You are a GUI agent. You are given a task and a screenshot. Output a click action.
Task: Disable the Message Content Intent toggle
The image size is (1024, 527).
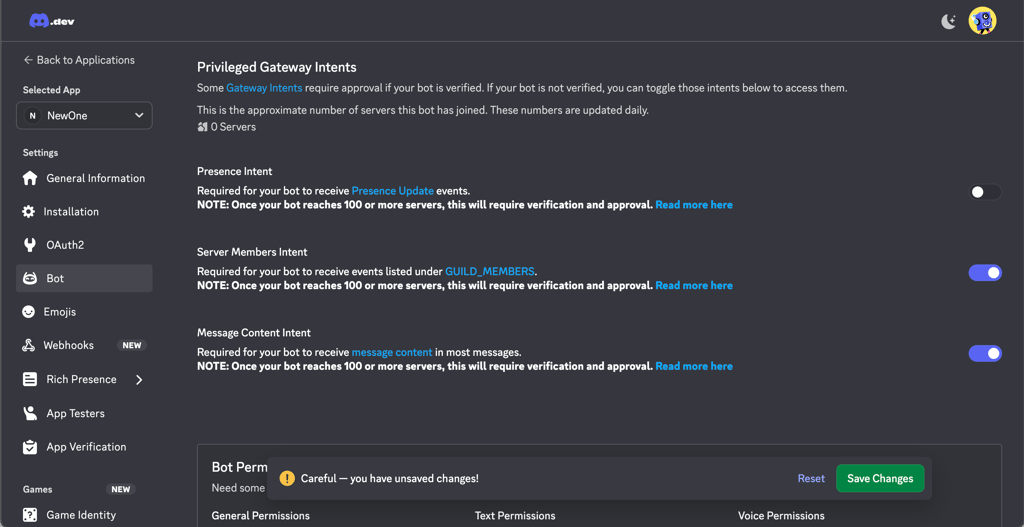pyautogui.click(x=985, y=353)
